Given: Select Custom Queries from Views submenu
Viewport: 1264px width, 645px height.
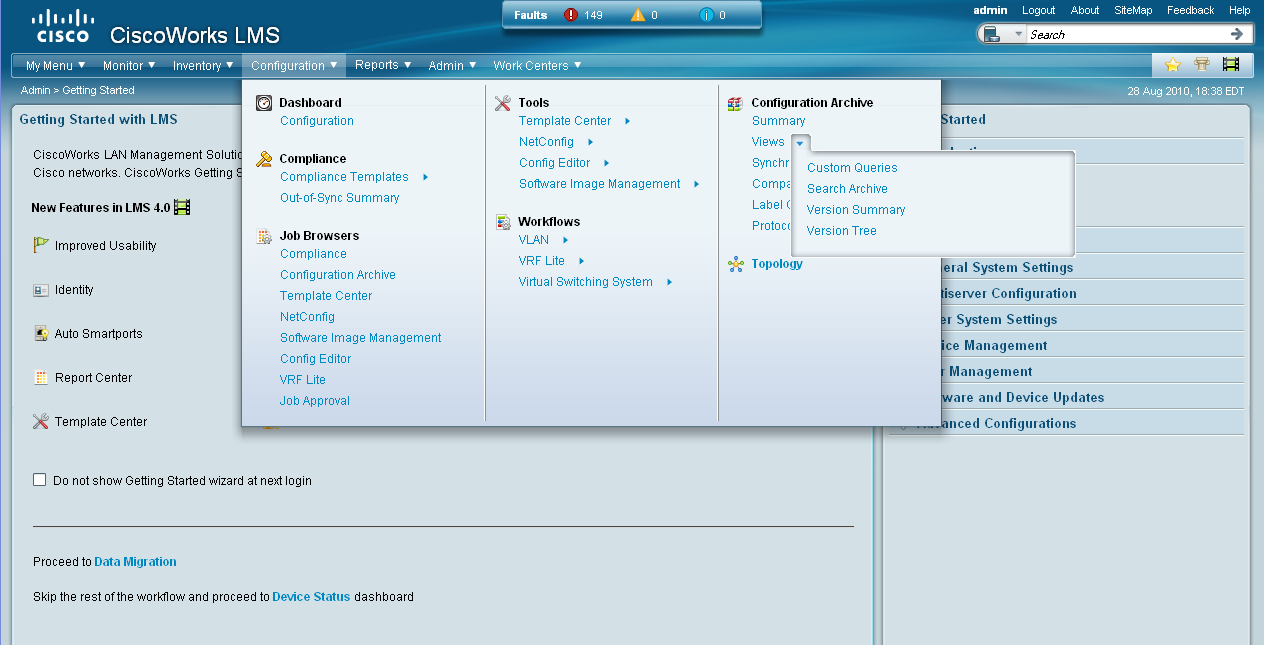Looking at the screenshot, I should click(852, 168).
